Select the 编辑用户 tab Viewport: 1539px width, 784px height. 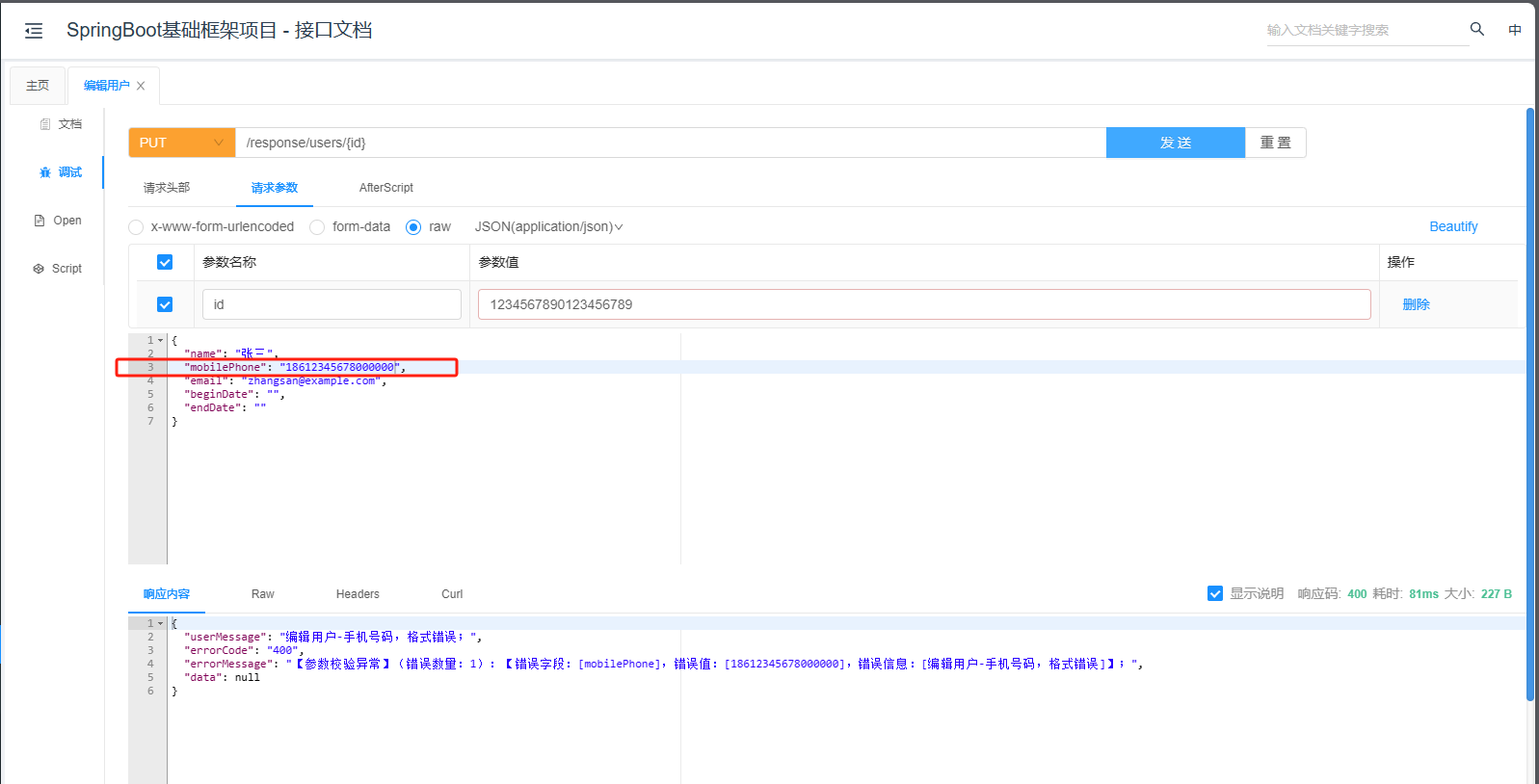click(x=106, y=86)
